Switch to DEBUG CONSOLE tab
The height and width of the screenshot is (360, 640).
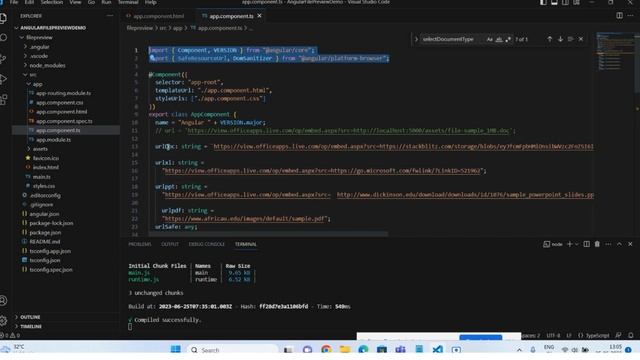coord(207,244)
